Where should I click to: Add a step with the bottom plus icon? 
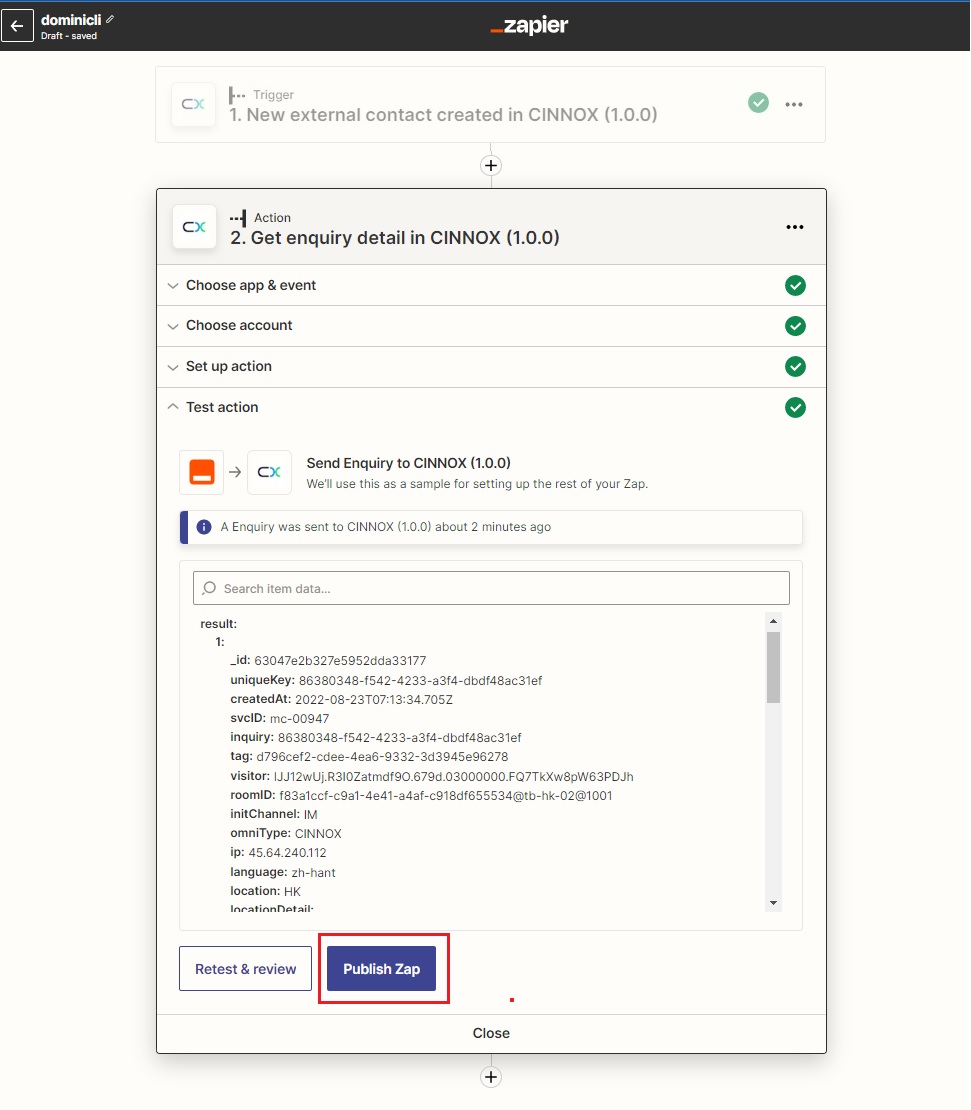(x=491, y=1077)
